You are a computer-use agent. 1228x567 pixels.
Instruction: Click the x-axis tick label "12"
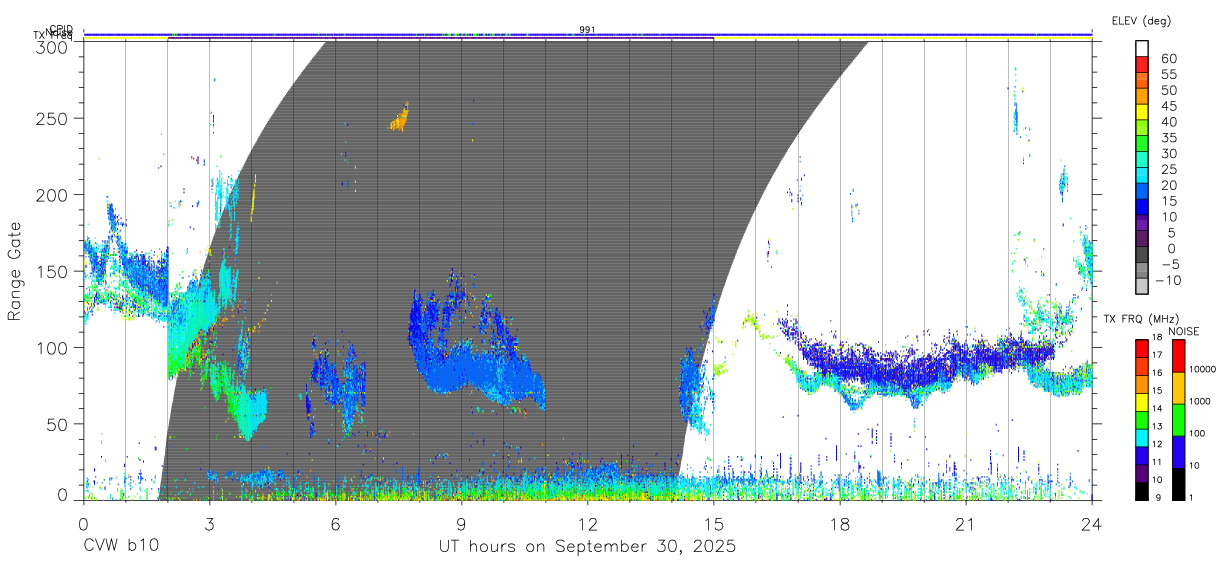[587, 523]
